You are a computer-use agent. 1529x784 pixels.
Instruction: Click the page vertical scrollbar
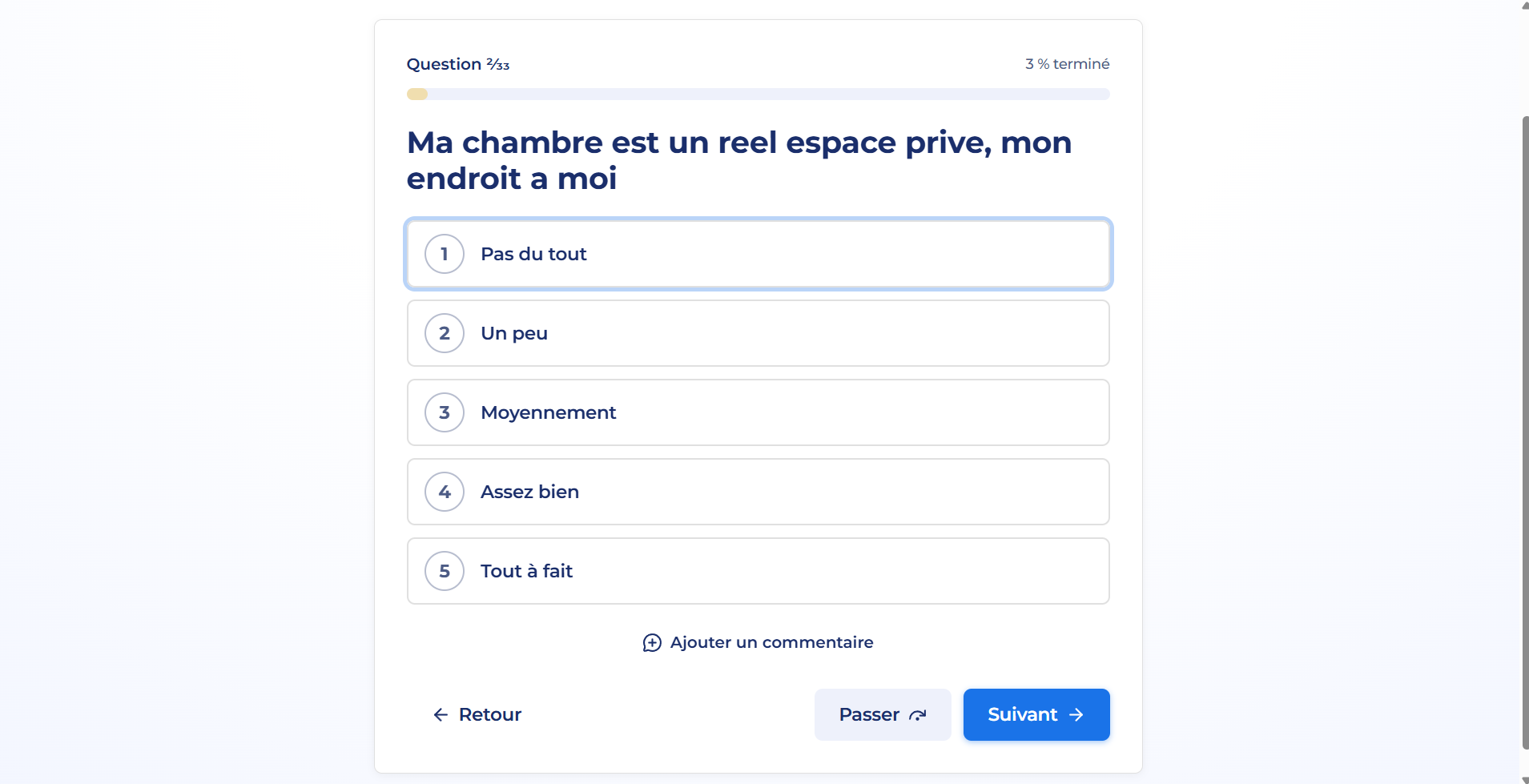coord(1525,432)
